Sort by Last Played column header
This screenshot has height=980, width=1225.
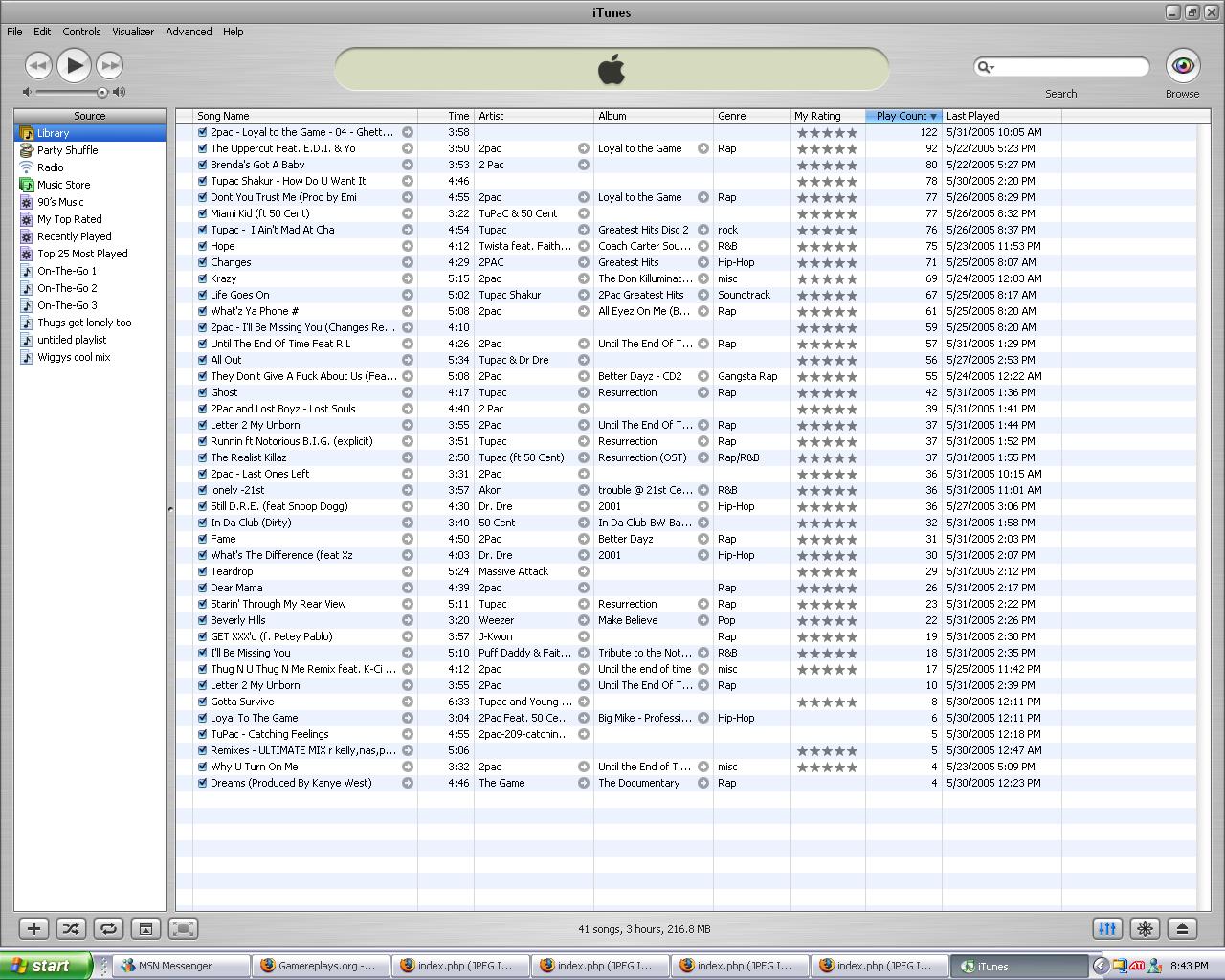click(x=1002, y=116)
